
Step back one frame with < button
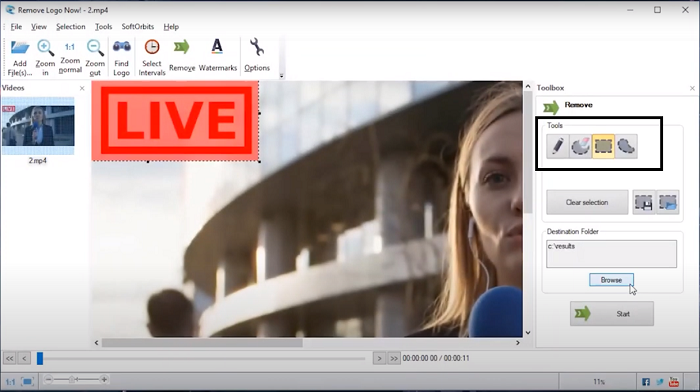24,358
